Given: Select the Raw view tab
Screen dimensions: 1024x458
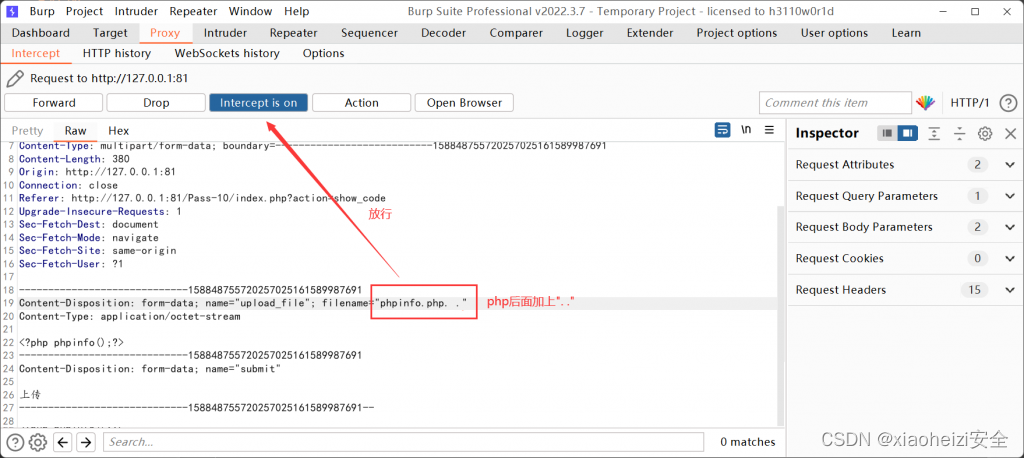Looking at the screenshot, I should click(x=76, y=131).
